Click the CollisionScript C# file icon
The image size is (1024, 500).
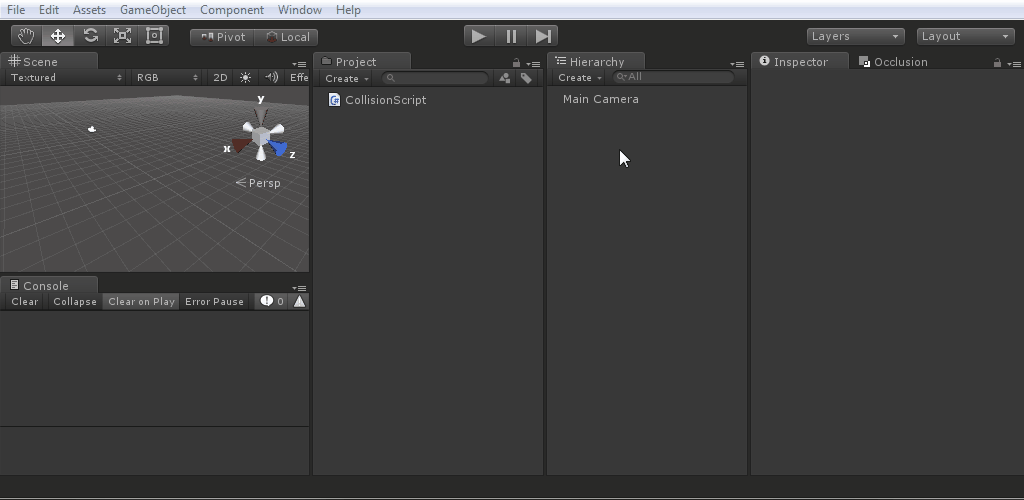334,100
